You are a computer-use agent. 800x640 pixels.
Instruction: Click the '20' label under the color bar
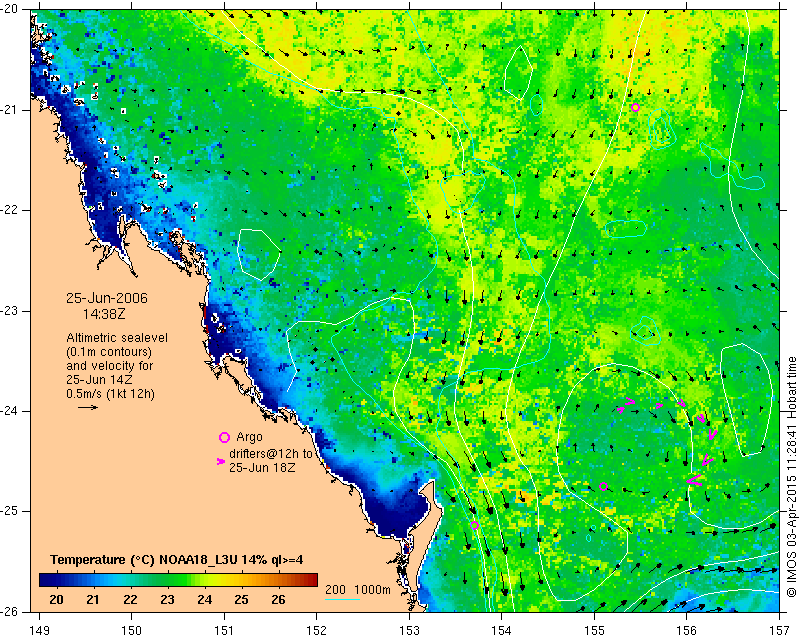tap(56, 599)
